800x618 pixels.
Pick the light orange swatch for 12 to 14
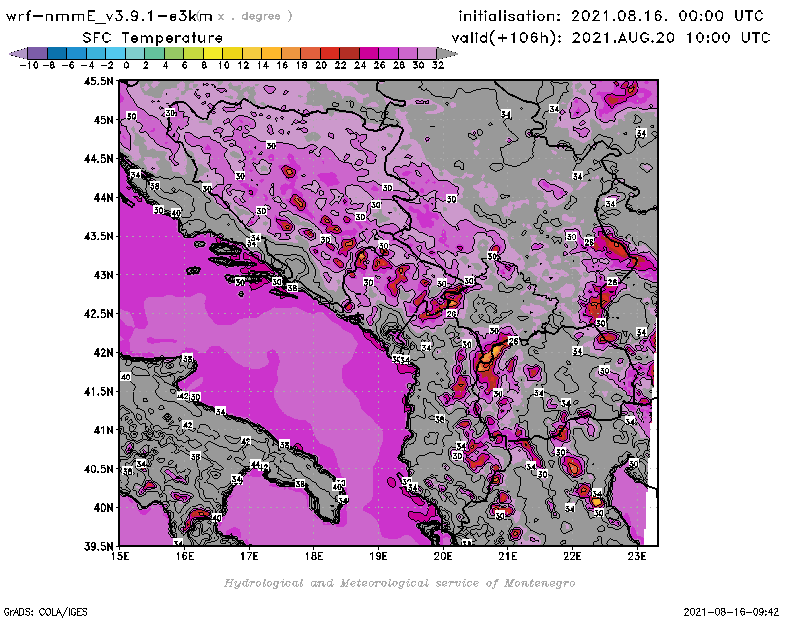pos(252,53)
